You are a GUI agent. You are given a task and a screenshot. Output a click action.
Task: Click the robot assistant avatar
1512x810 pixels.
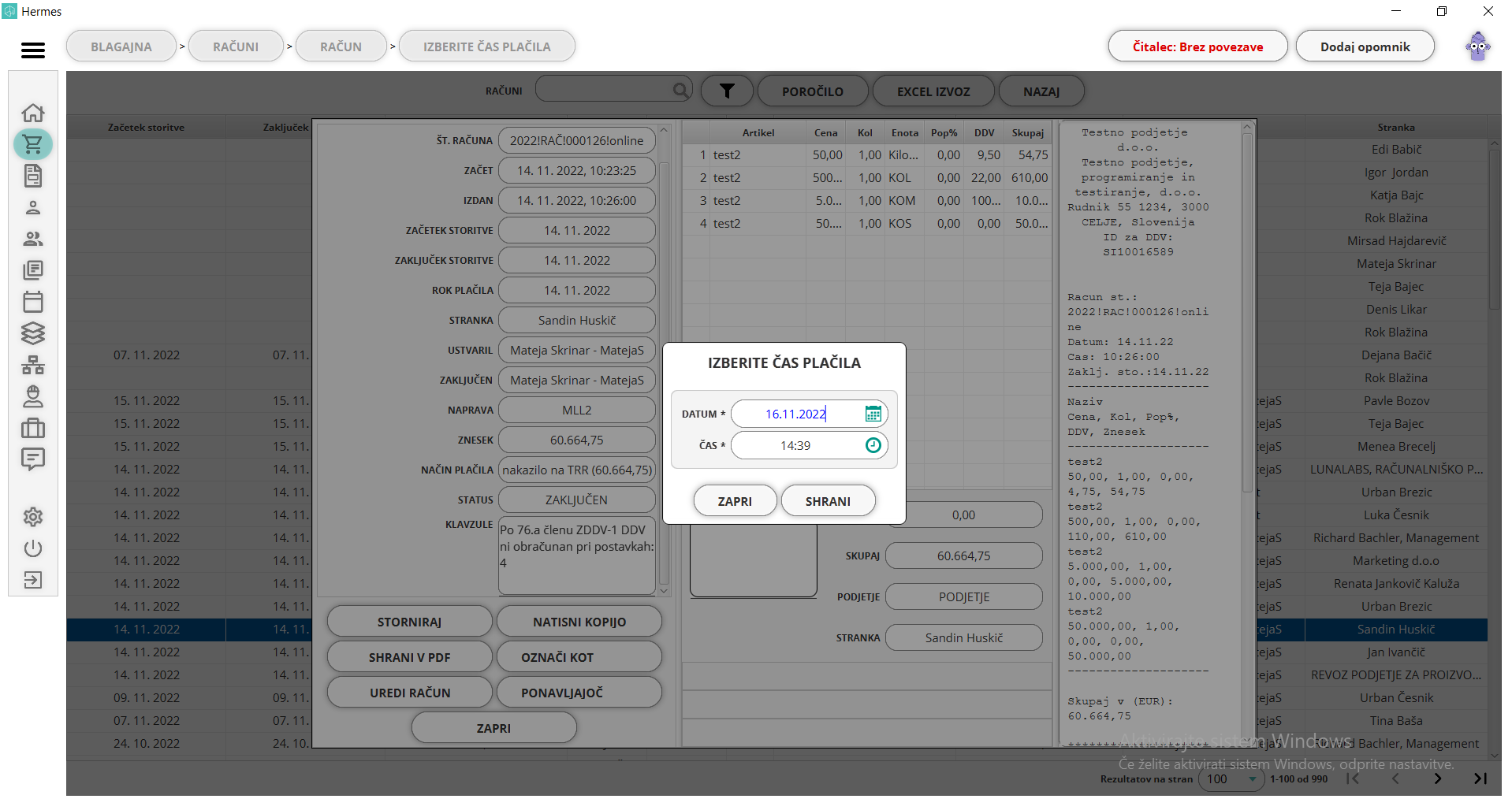(x=1478, y=46)
